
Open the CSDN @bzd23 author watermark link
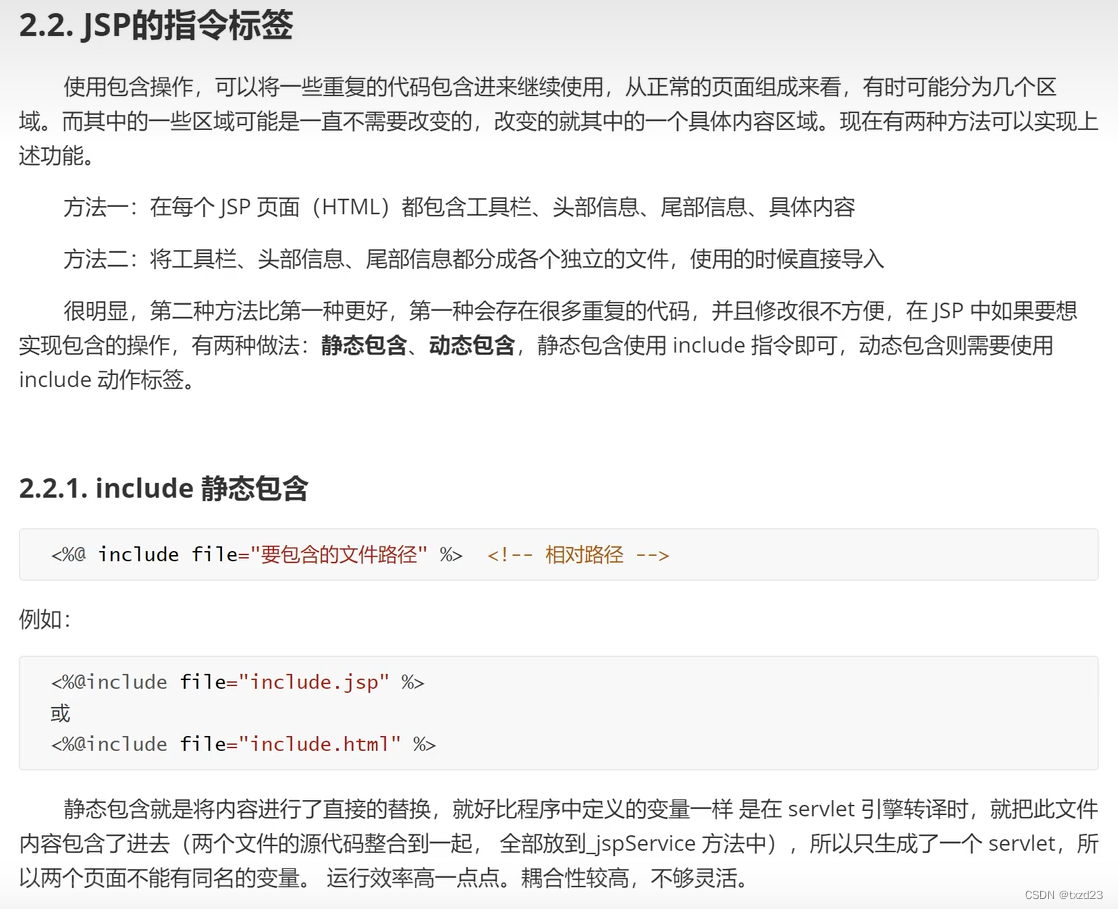1064,895
